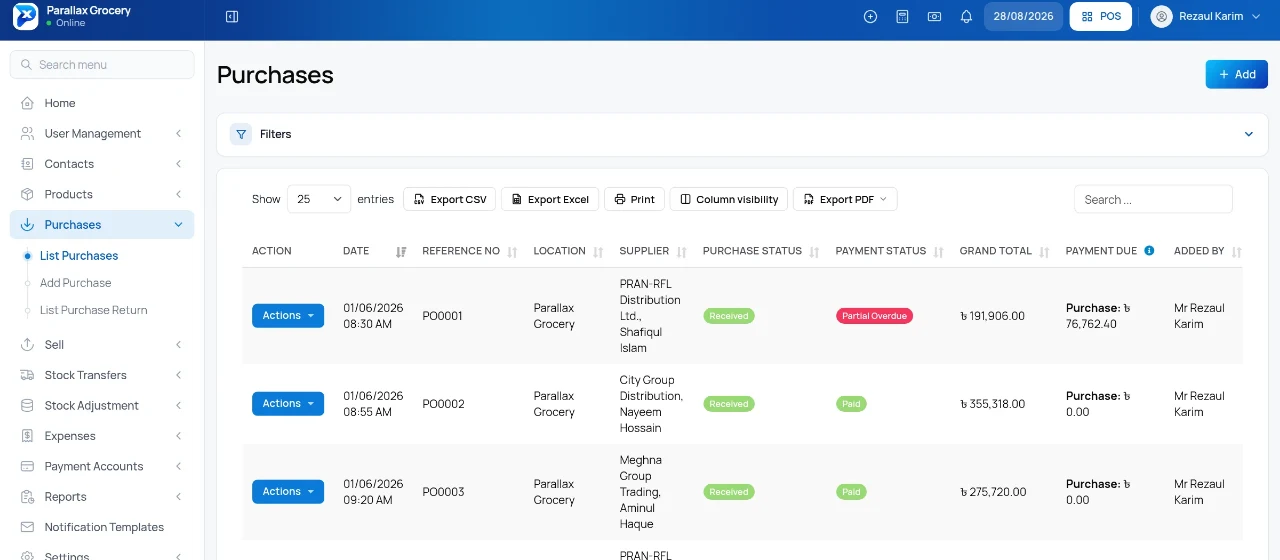Focus the table Search field
Viewport: 1280px width, 560px height.
pyautogui.click(x=1153, y=199)
